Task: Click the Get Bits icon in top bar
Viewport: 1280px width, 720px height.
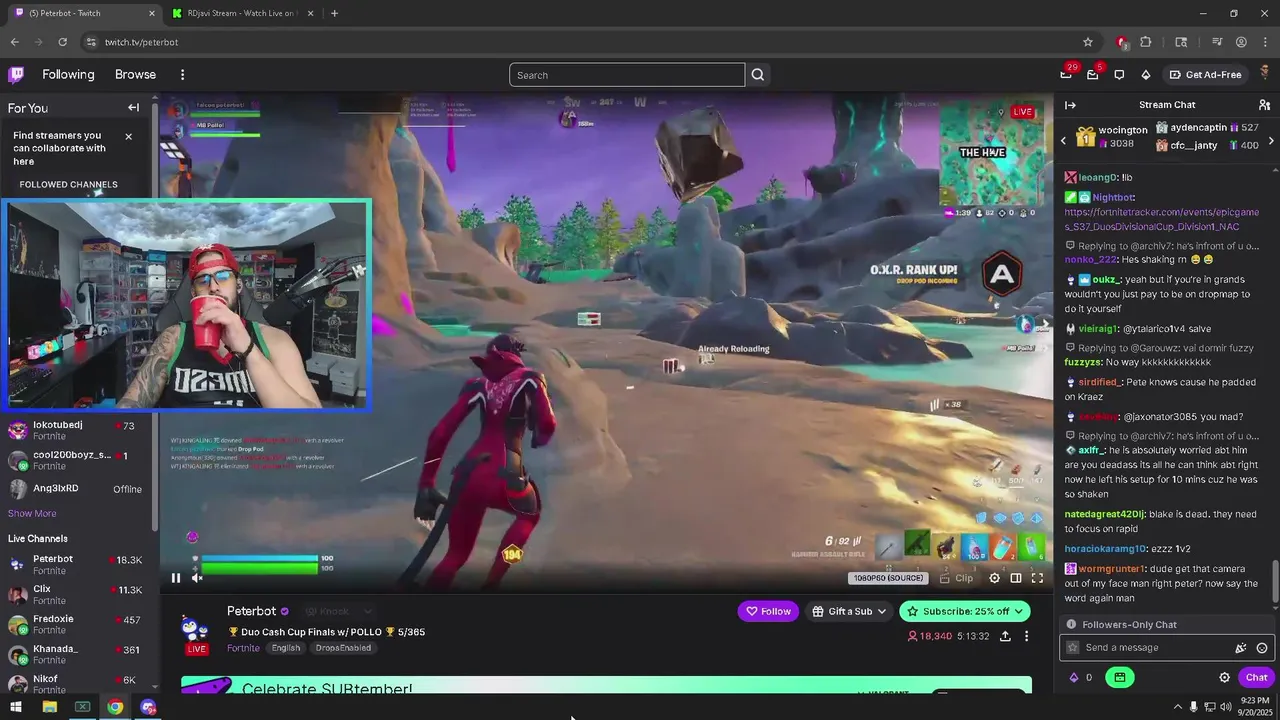Action: (x=1145, y=74)
